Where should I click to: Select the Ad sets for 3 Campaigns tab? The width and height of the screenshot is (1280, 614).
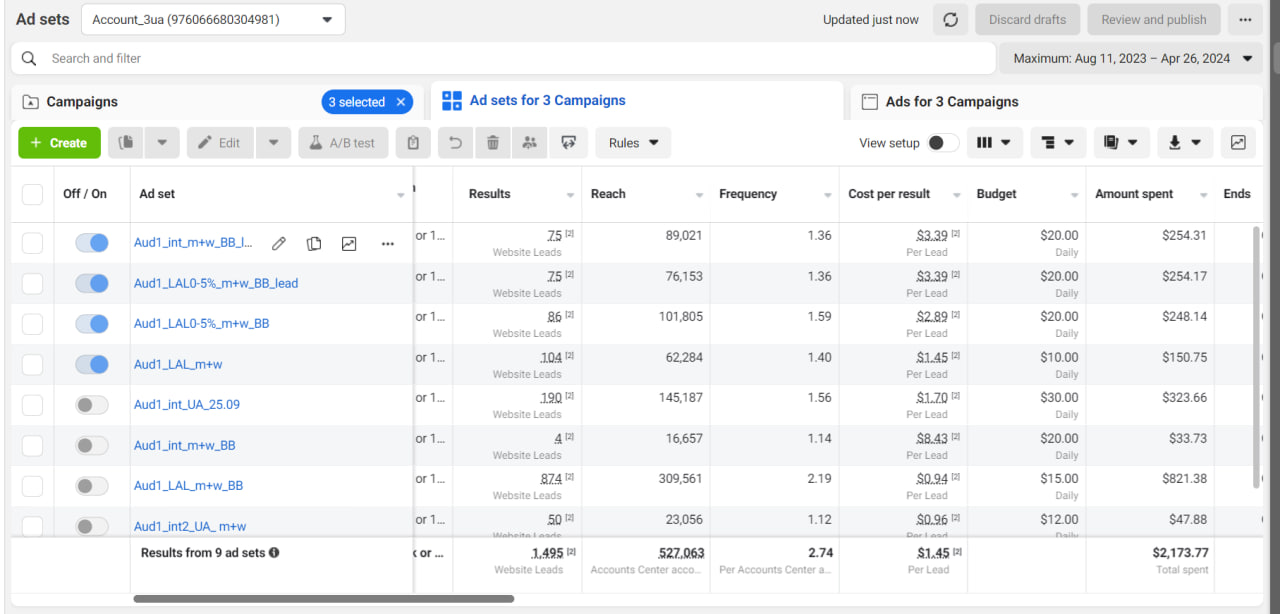click(x=637, y=101)
